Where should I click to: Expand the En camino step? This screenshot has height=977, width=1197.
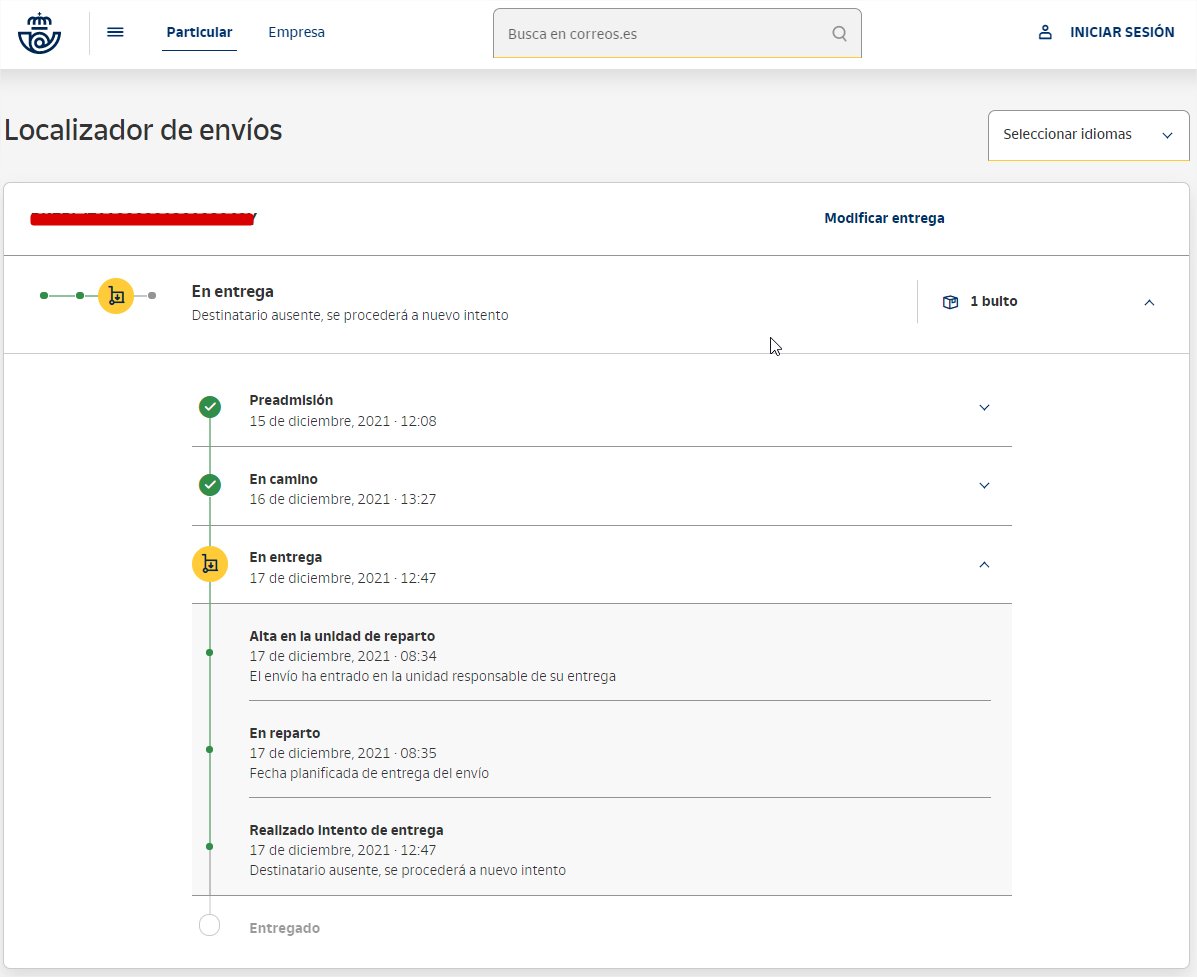(x=984, y=485)
